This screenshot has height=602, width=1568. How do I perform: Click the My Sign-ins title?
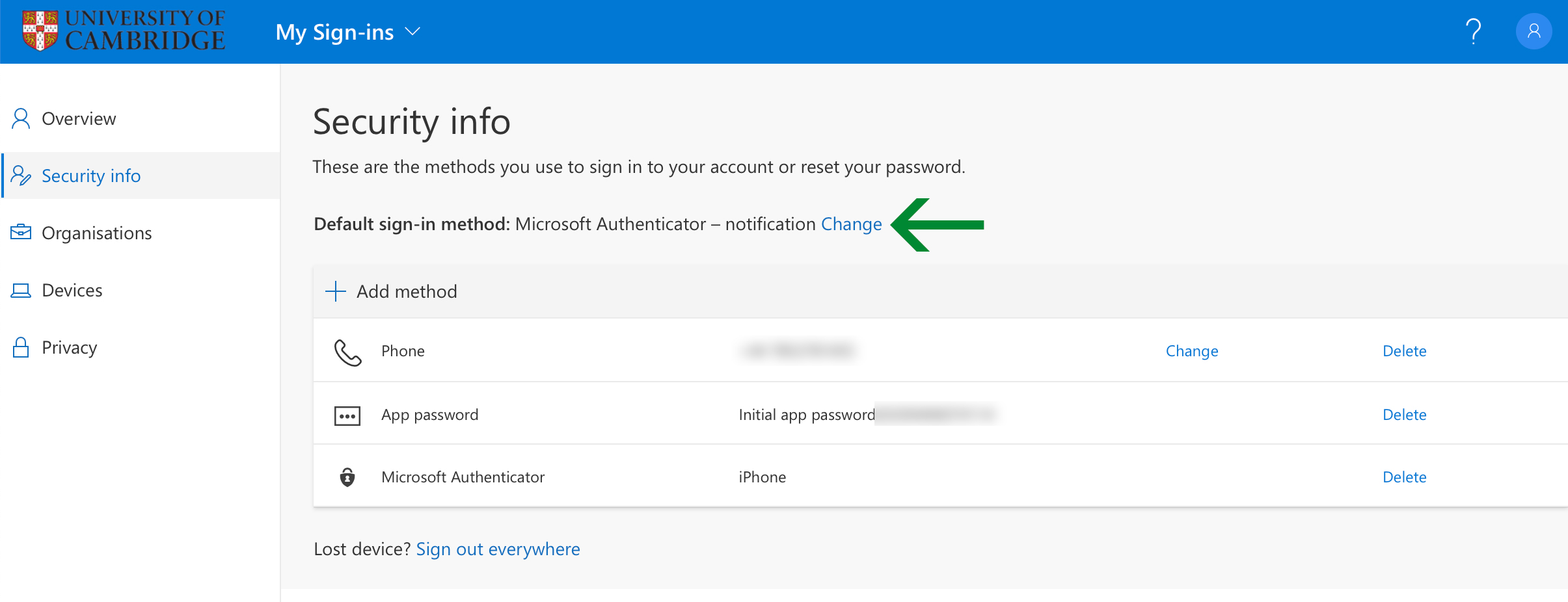click(334, 32)
